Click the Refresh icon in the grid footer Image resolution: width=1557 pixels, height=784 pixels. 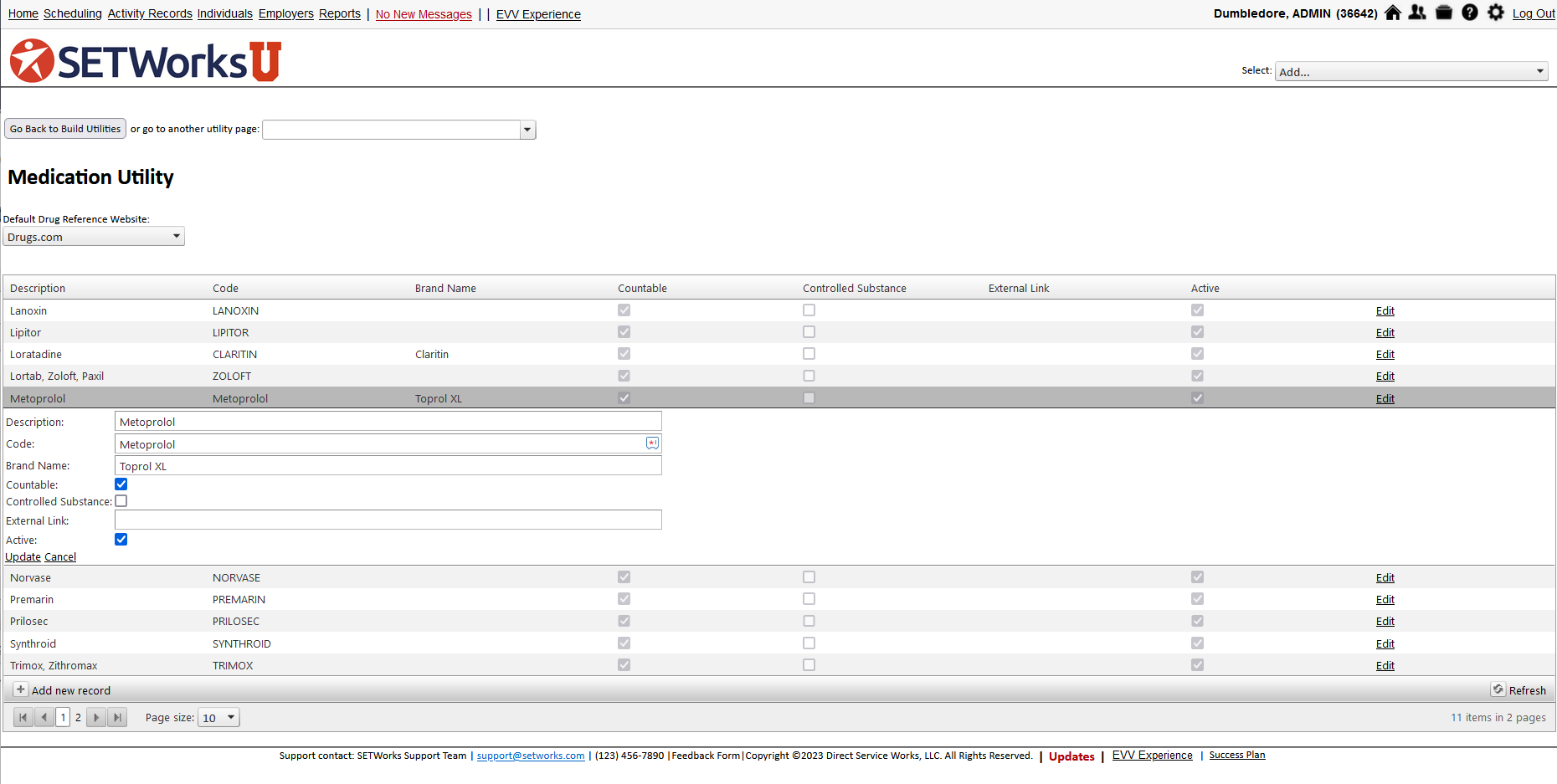coord(1498,689)
